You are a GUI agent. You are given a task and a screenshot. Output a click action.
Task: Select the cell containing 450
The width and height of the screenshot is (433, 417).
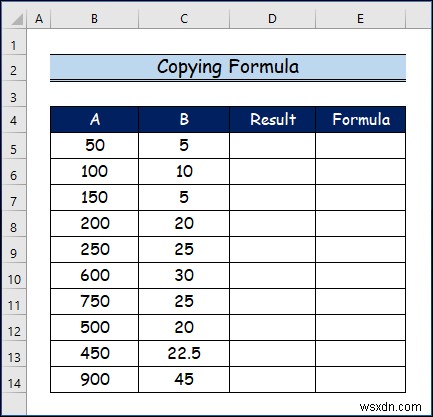click(x=94, y=354)
